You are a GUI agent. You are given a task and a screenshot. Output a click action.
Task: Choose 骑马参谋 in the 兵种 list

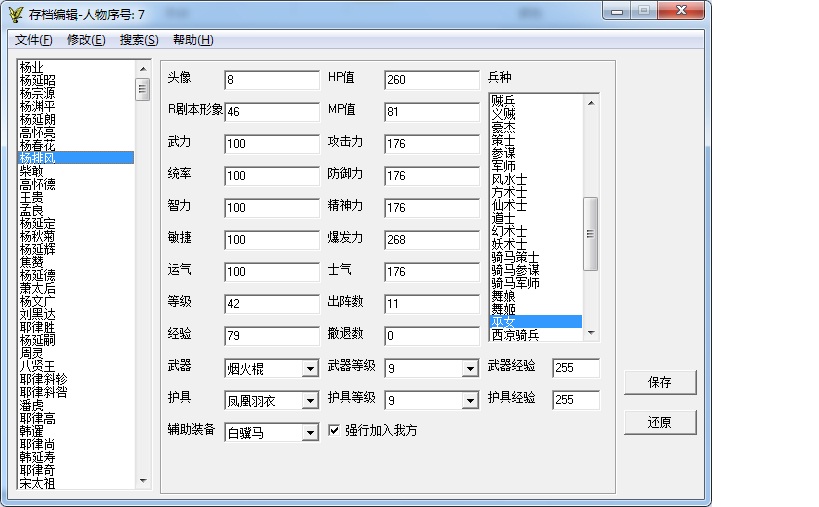[536, 270]
